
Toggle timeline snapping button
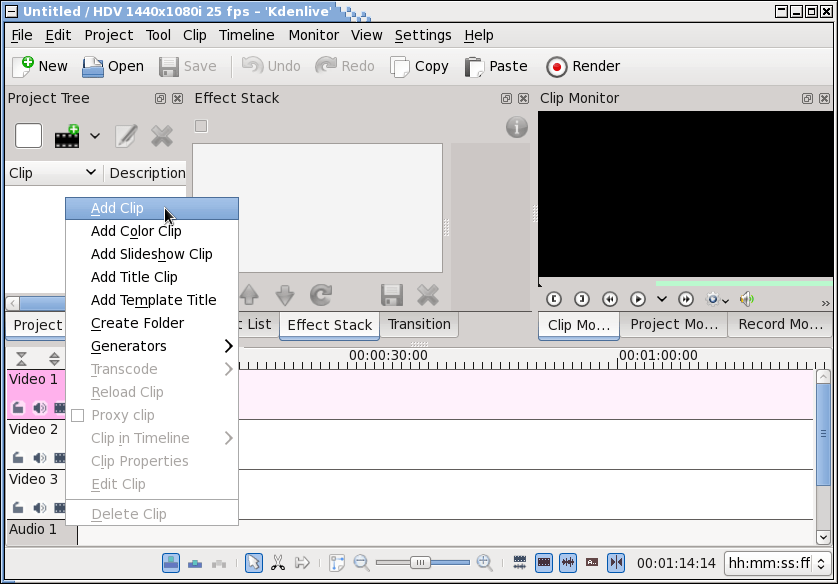616,563
